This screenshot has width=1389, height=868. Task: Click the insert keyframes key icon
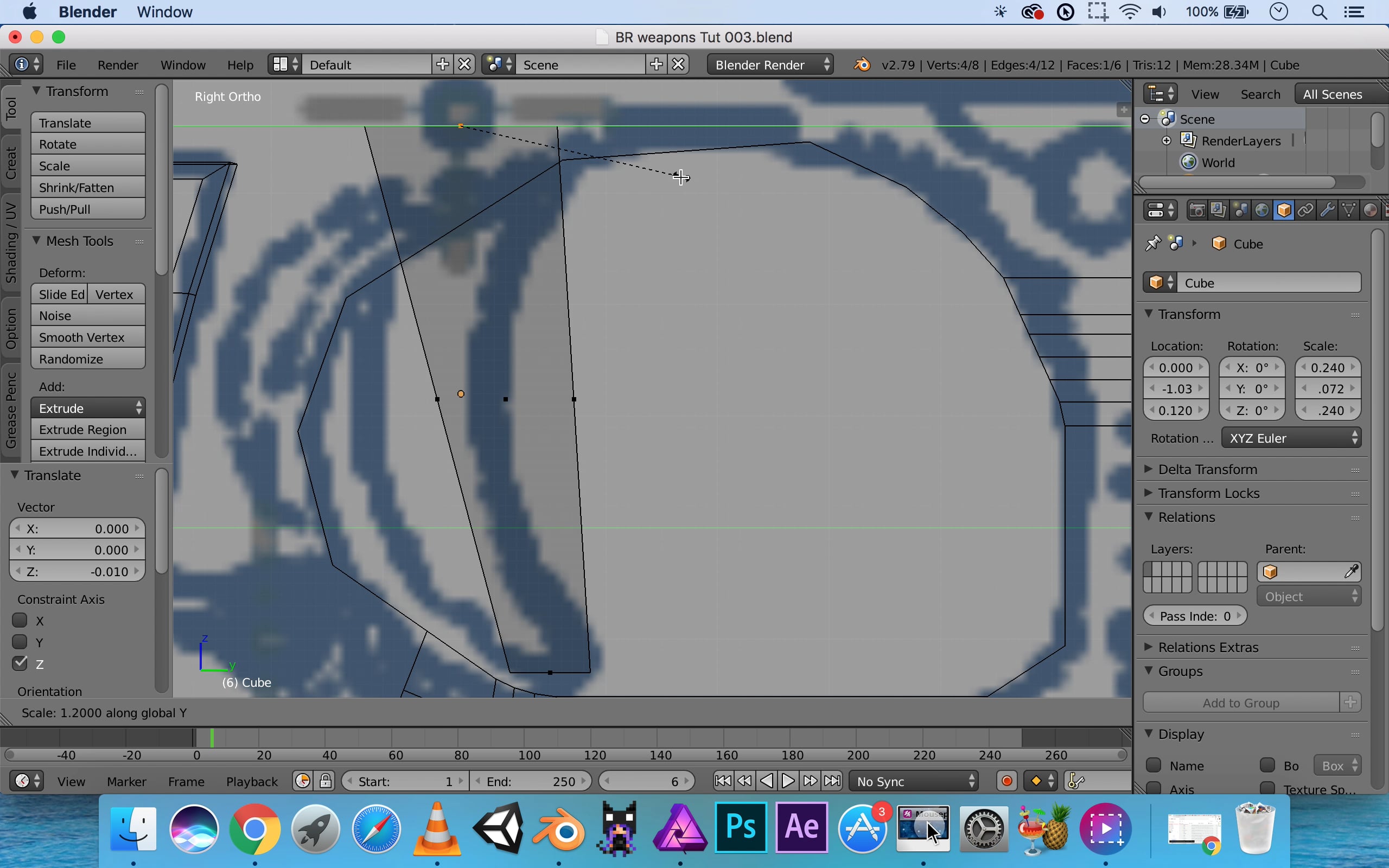click(1076, 781)
